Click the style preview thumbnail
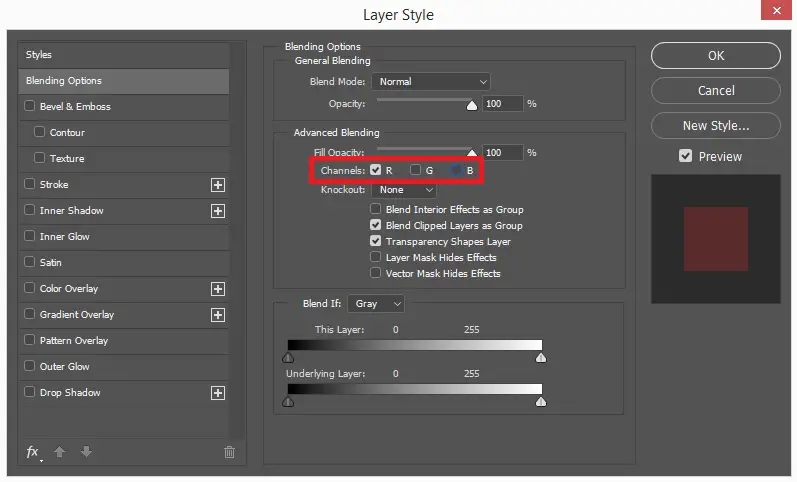The height and width of the screenshot is (482, 797). pos(716,239)
